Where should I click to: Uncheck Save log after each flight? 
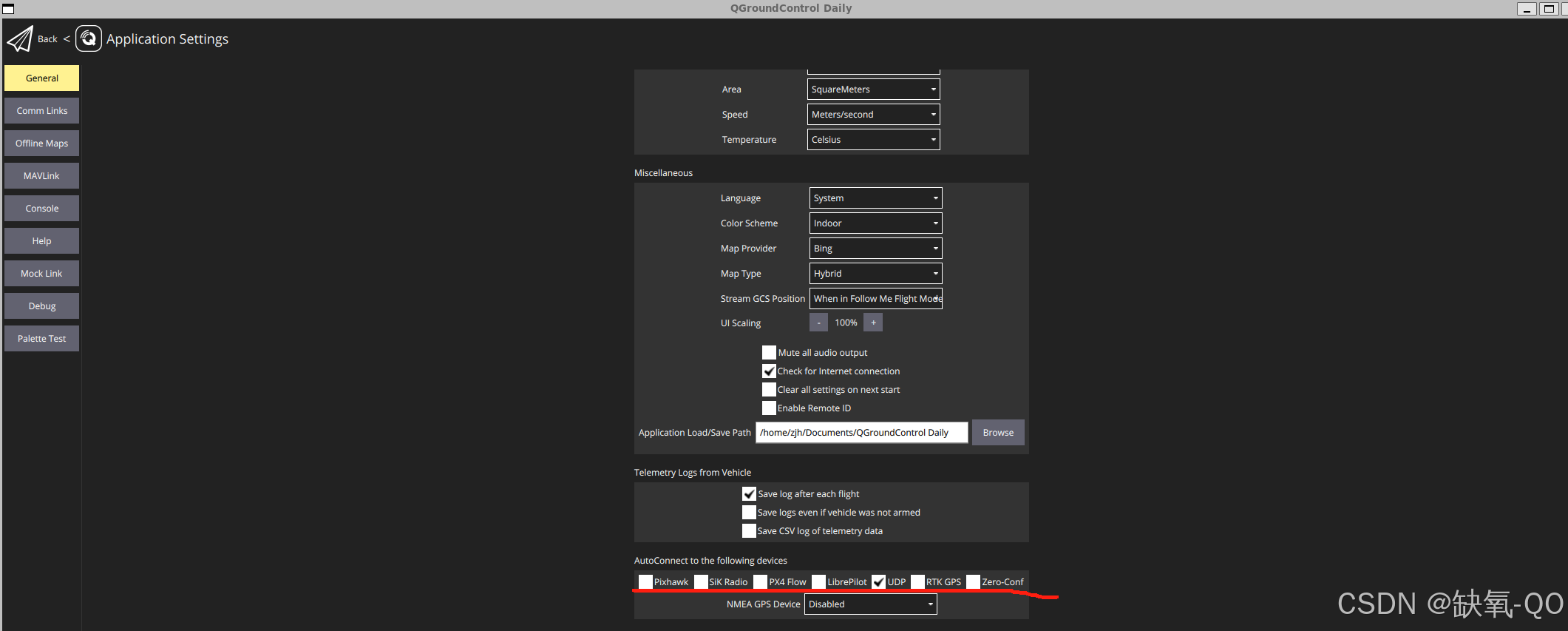click(x=749, y=494)
